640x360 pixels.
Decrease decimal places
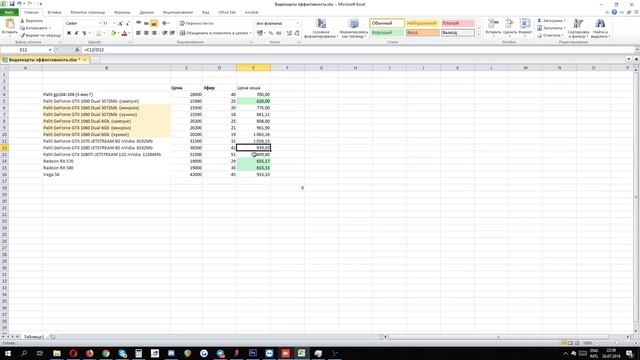click(297, 33)
